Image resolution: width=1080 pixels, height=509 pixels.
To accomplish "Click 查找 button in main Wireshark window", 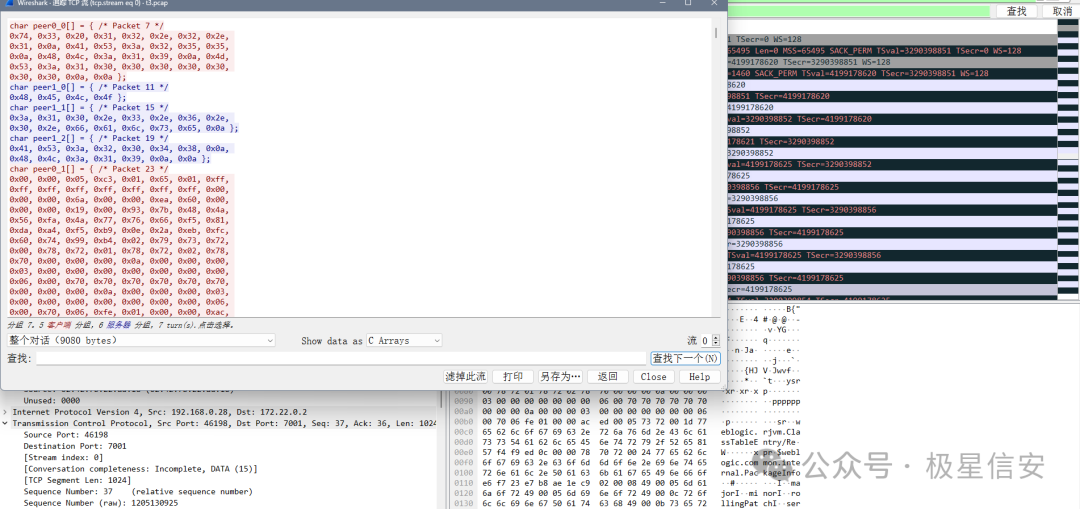I will click(x=1017, y=11).
